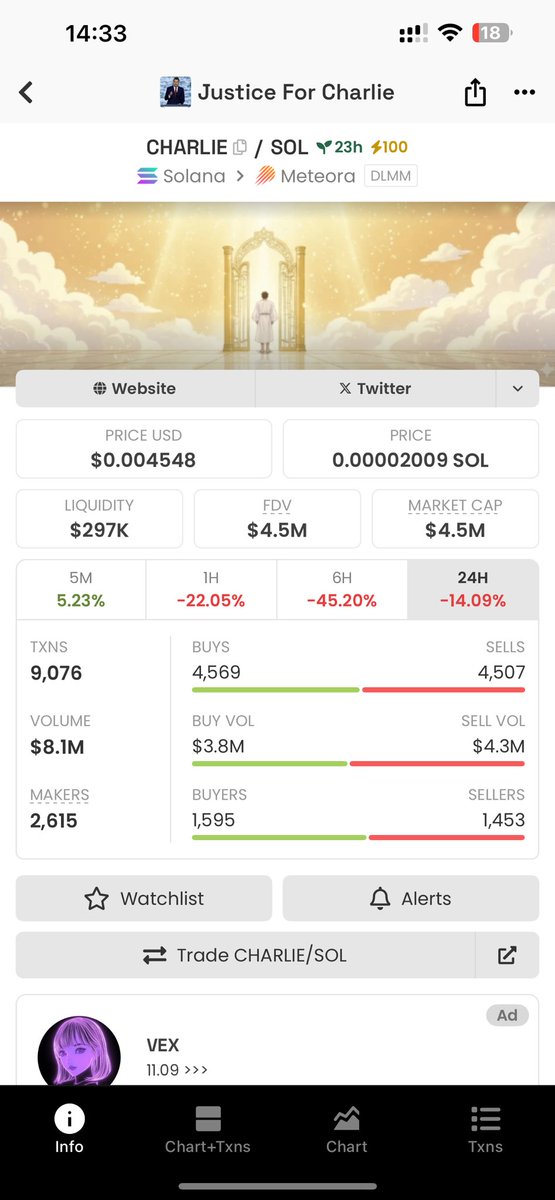555x1200 pixels.
Task: Switch to the Txns tab
Action: (x=485, y=1129)
